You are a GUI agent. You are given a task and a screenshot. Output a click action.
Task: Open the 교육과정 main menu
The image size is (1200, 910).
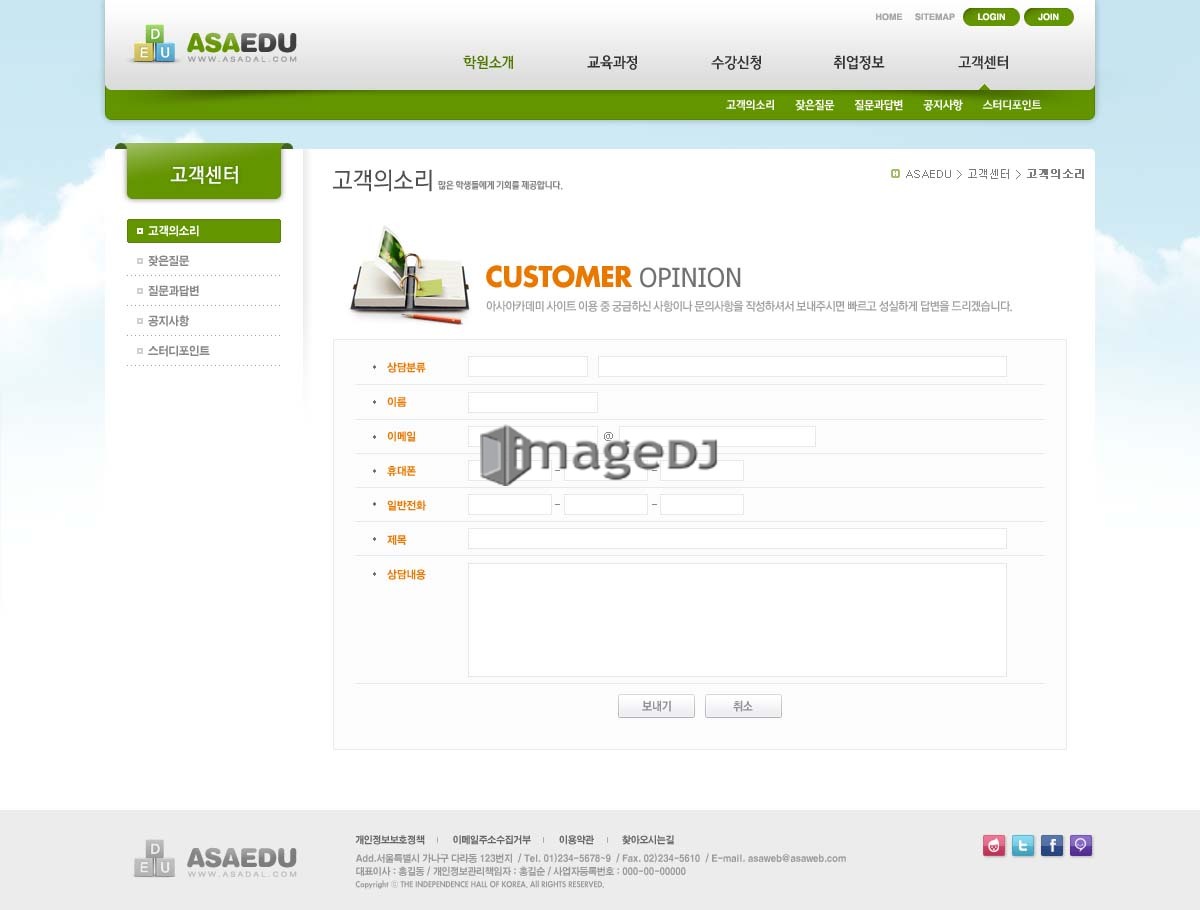coord(612,62)
